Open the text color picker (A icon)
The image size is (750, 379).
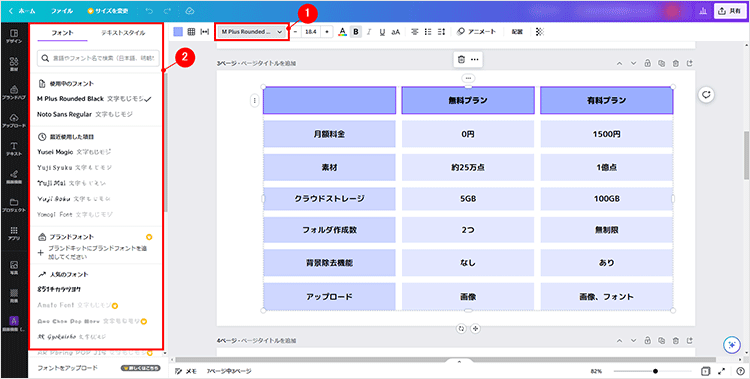(x=342, y=32)
